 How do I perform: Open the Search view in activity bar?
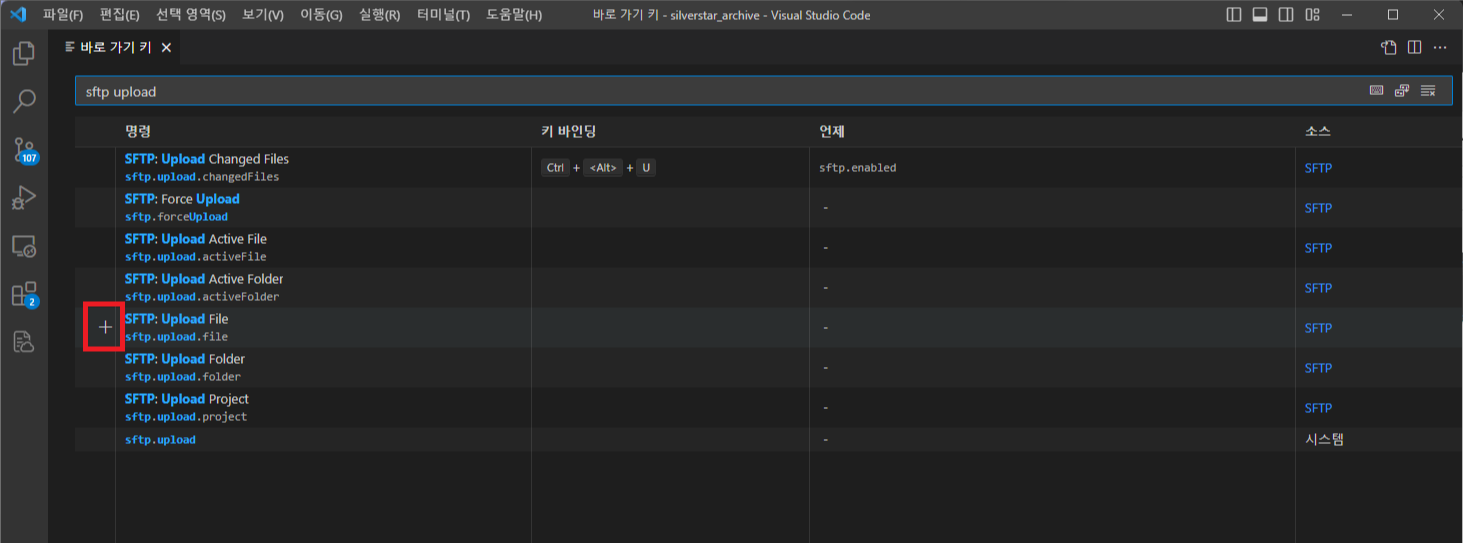(x=24, y=102)
